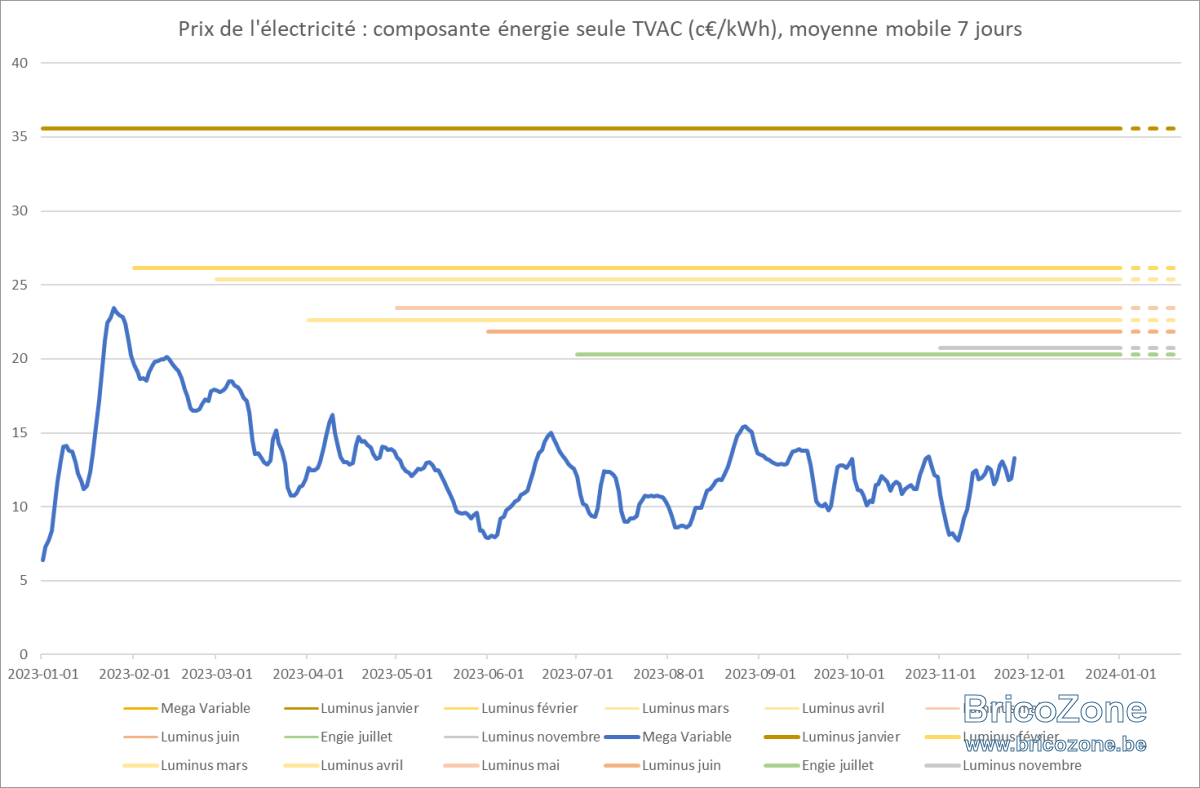Click the gray Luminus novembre line in the chart
Image resolution: width=1200 pixels, height=788 pixels.
1030,348
